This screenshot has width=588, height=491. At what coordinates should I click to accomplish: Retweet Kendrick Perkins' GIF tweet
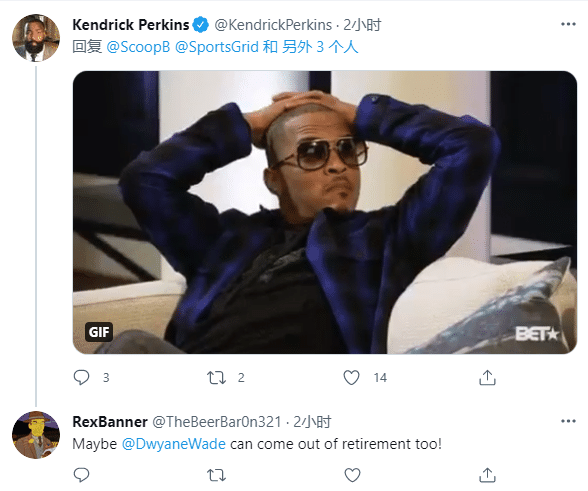pos(216,378)
